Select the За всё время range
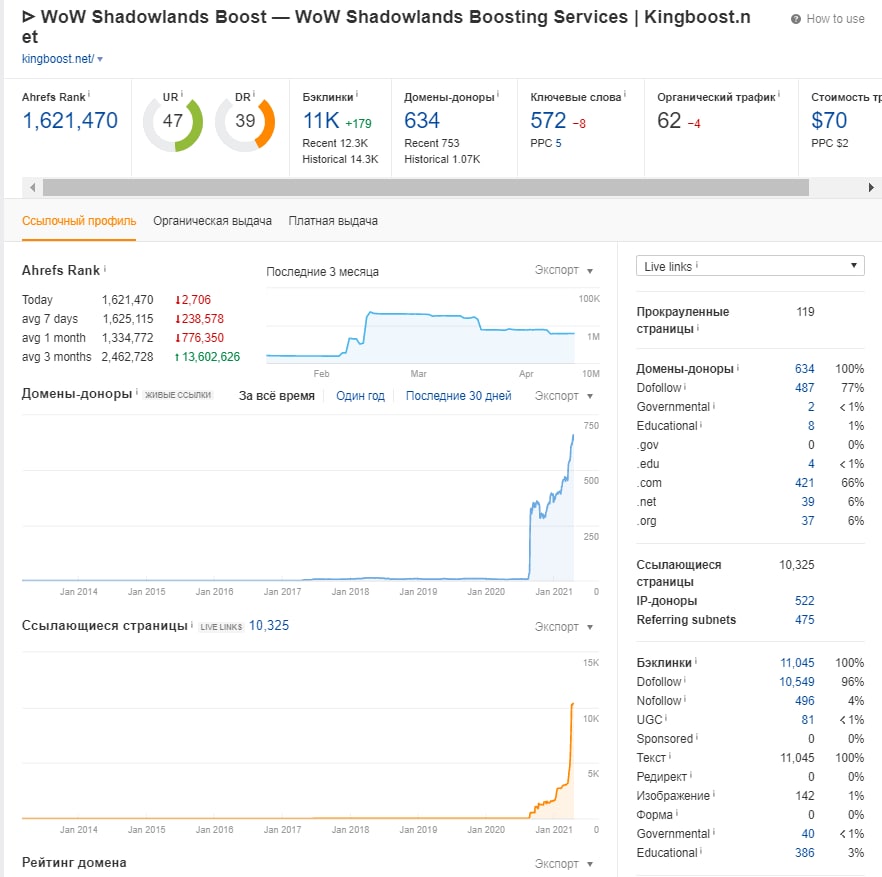Screen dimensions: 882x877 coord(277,396)
